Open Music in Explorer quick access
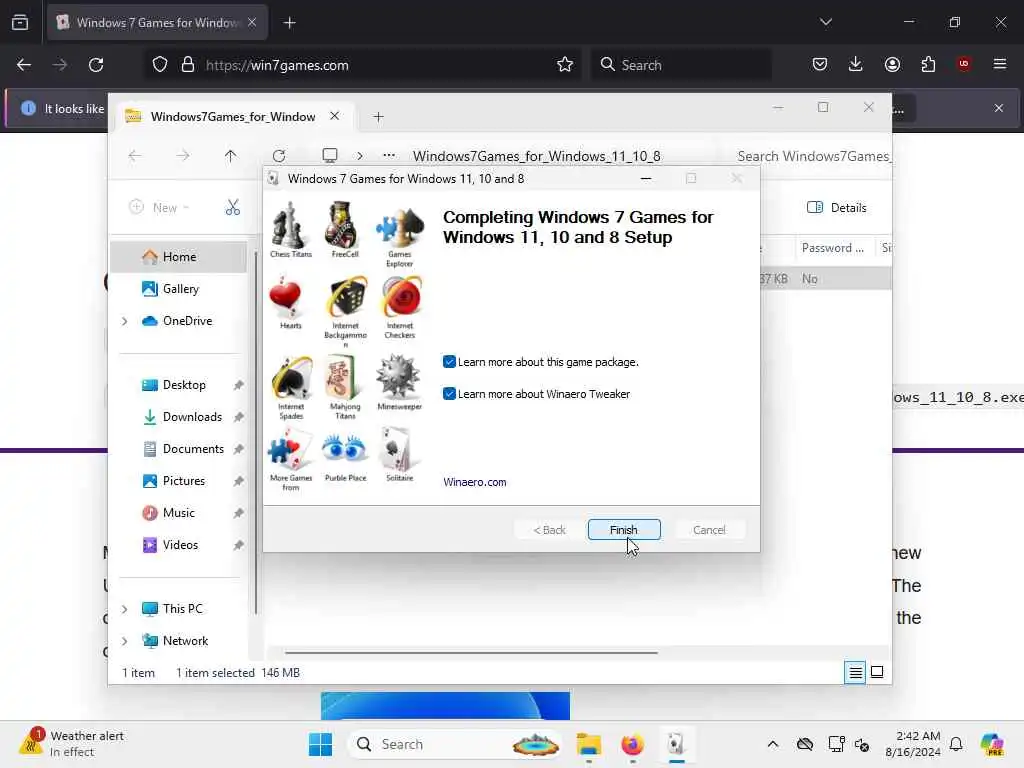 (x=178, y=513)
